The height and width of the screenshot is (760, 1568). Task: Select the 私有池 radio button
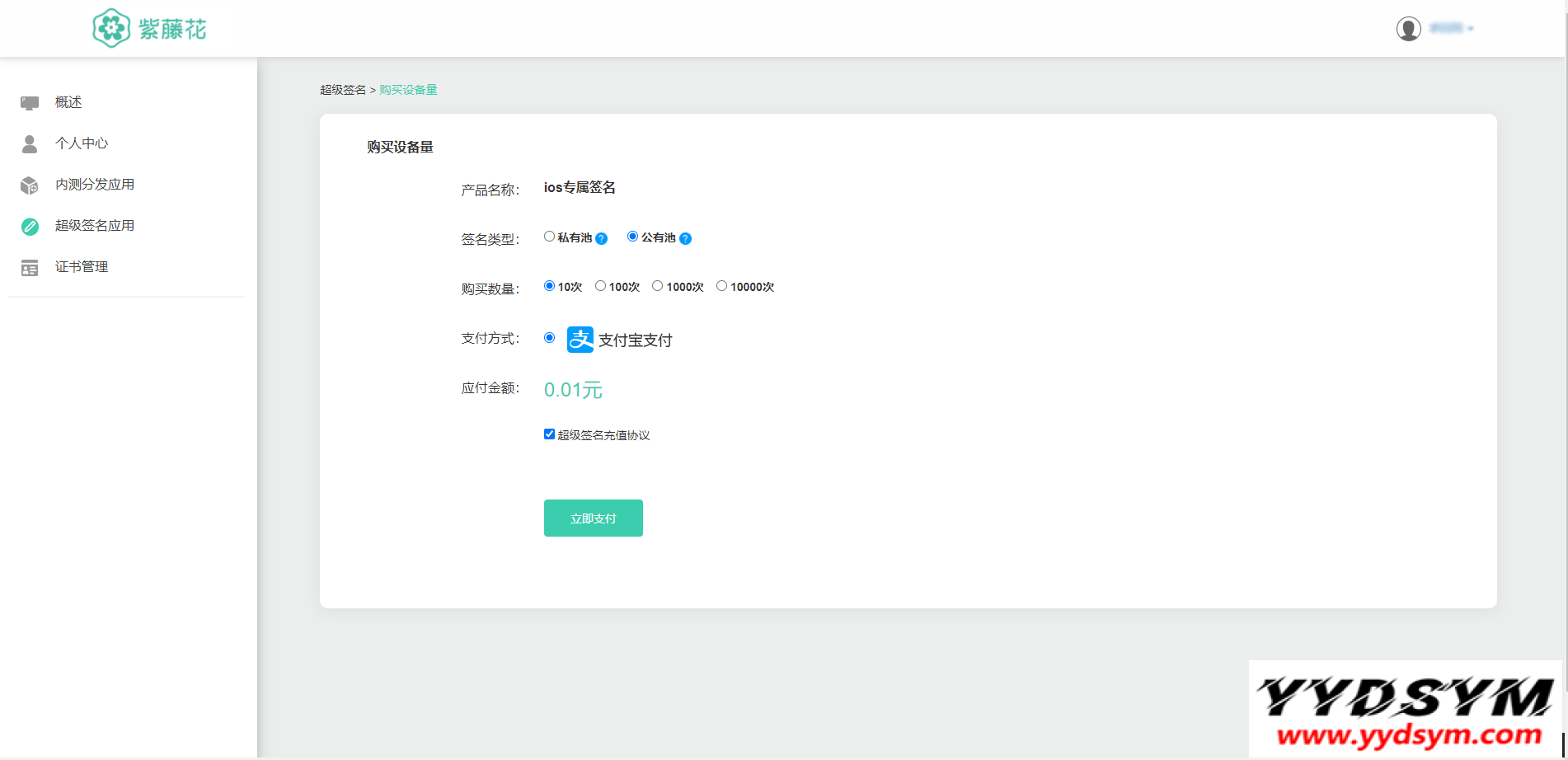coord(549,237)
